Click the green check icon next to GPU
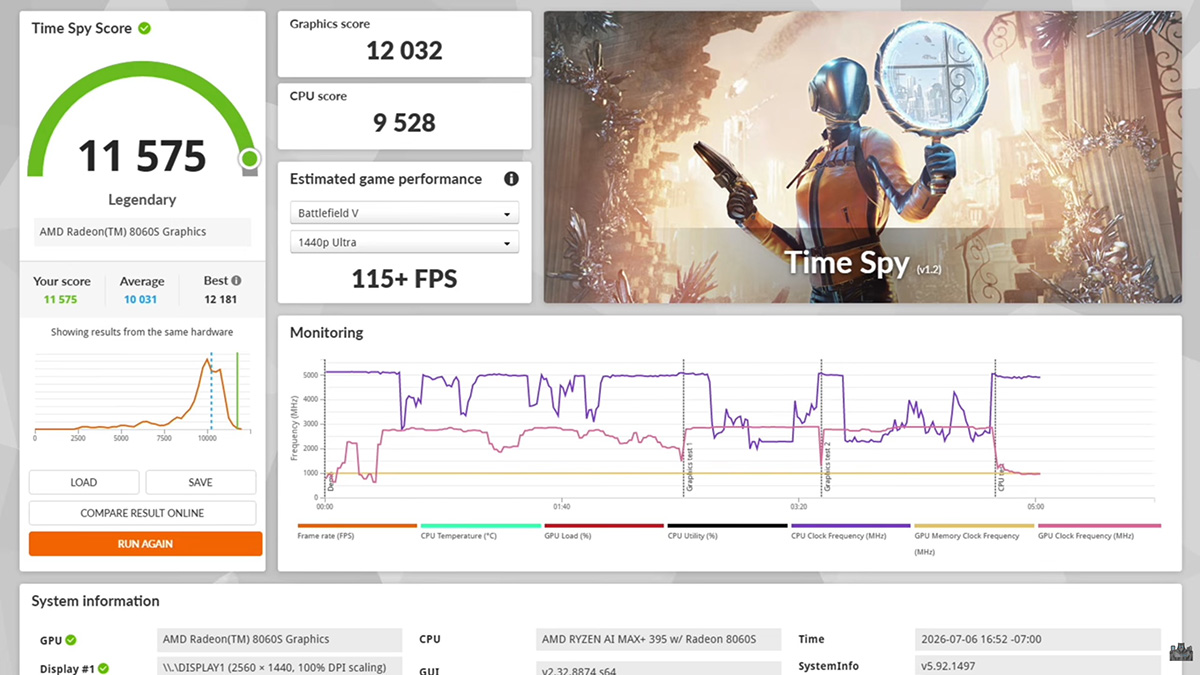The height and width of the screenshot is (675, 1200). (71, 640)
